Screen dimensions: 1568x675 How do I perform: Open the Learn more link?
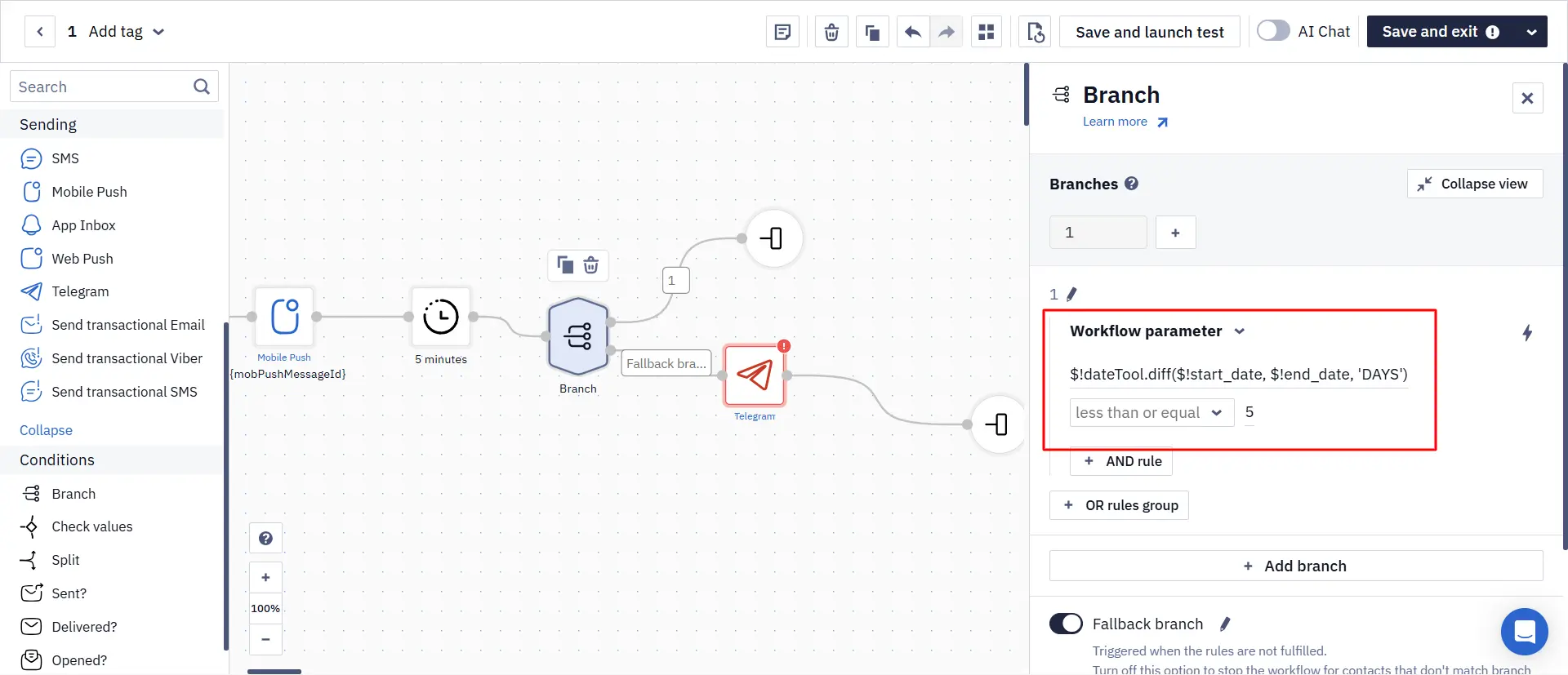coord(1125,122)
